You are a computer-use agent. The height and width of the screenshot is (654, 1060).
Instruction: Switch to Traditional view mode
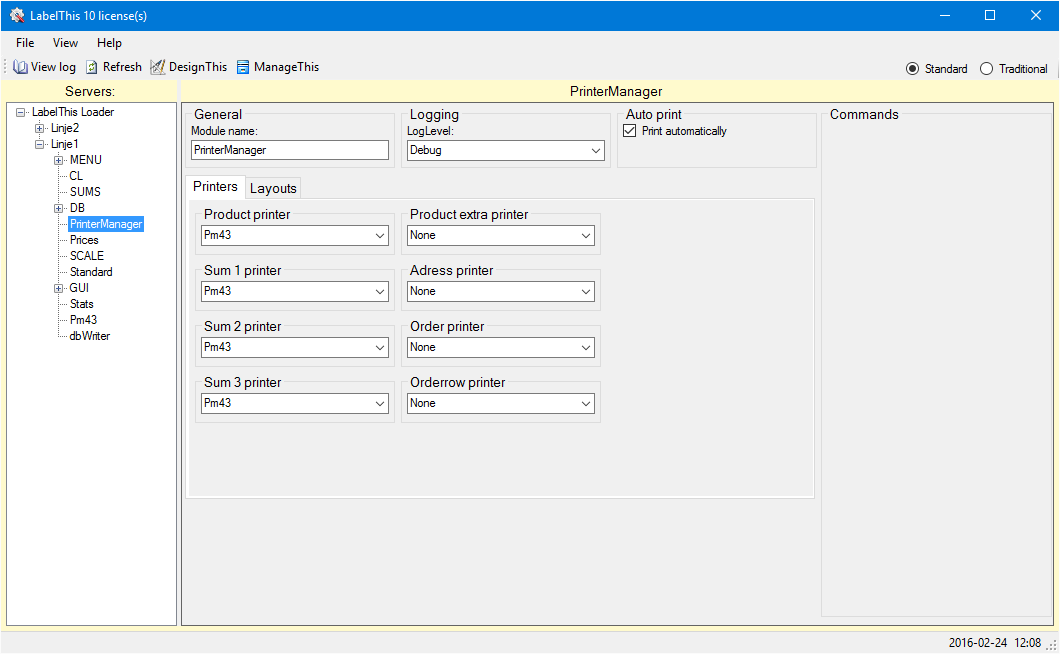pyautogui.click(x=986, y=69)
